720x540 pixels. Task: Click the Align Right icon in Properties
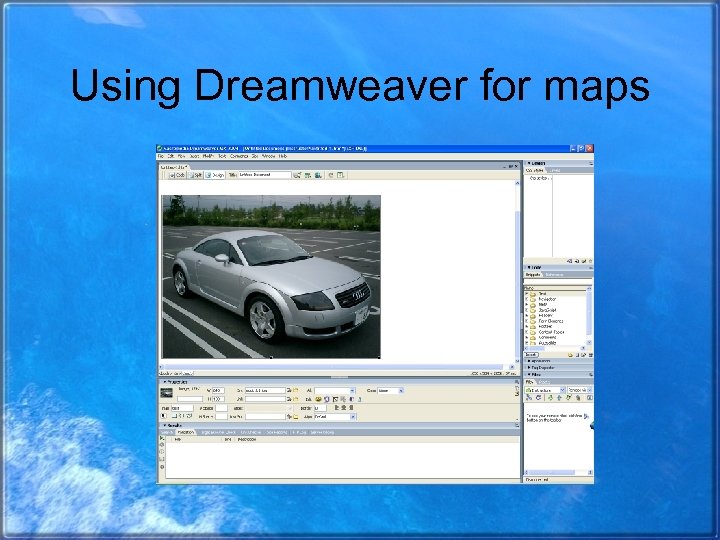click(x=351, y=407)
